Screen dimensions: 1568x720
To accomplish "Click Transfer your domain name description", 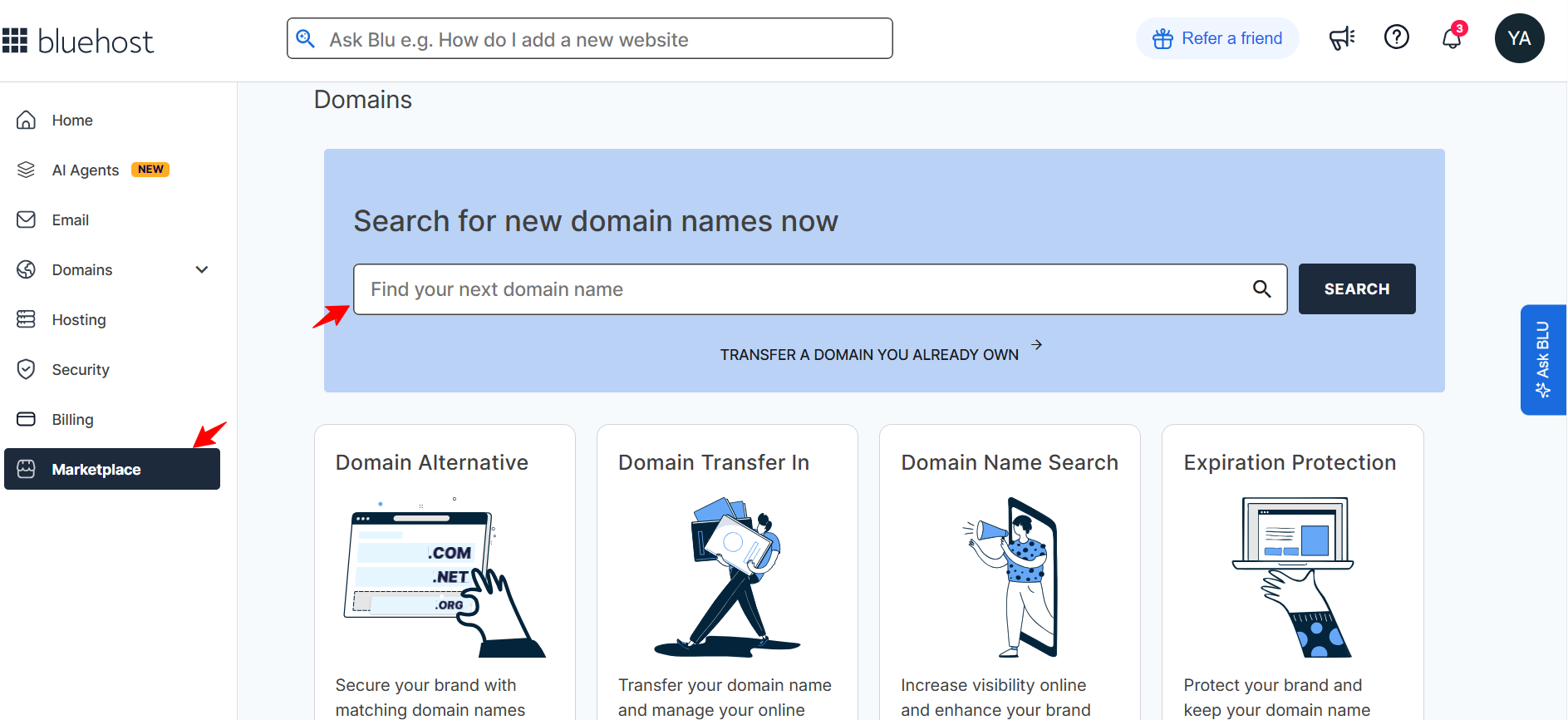I will click(725, 698).
